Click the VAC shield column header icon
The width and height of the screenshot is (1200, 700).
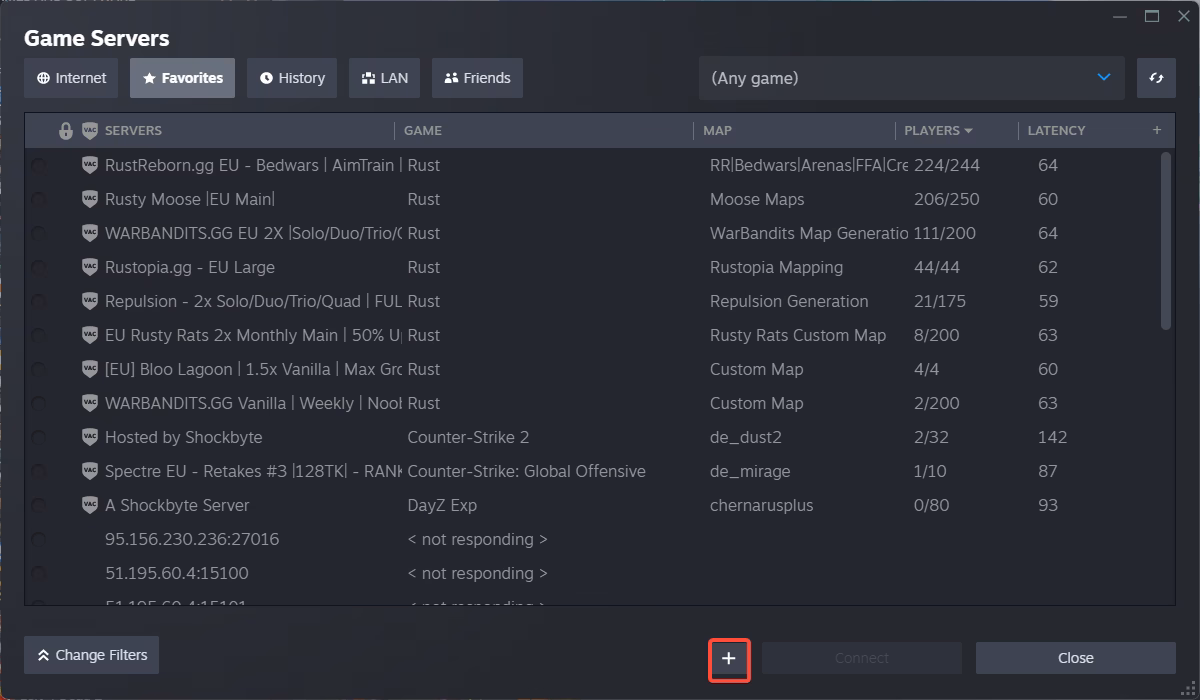[x=89, y=130]
